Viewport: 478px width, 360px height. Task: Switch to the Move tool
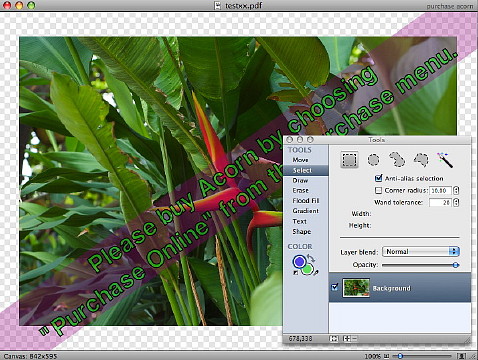[300, 160]
